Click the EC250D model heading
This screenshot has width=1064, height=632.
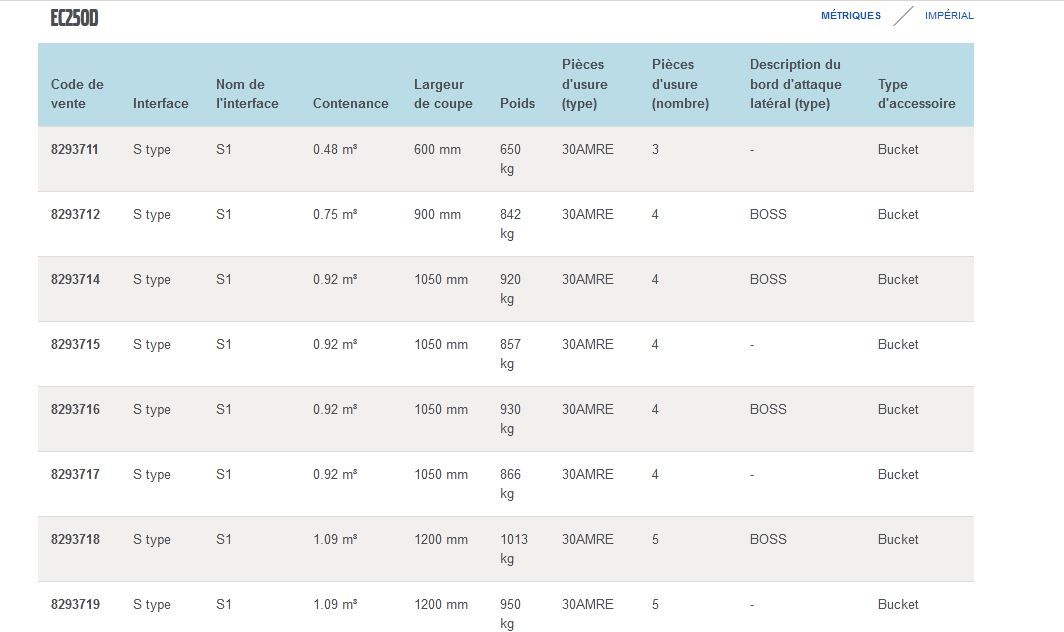tap(74, 18)
